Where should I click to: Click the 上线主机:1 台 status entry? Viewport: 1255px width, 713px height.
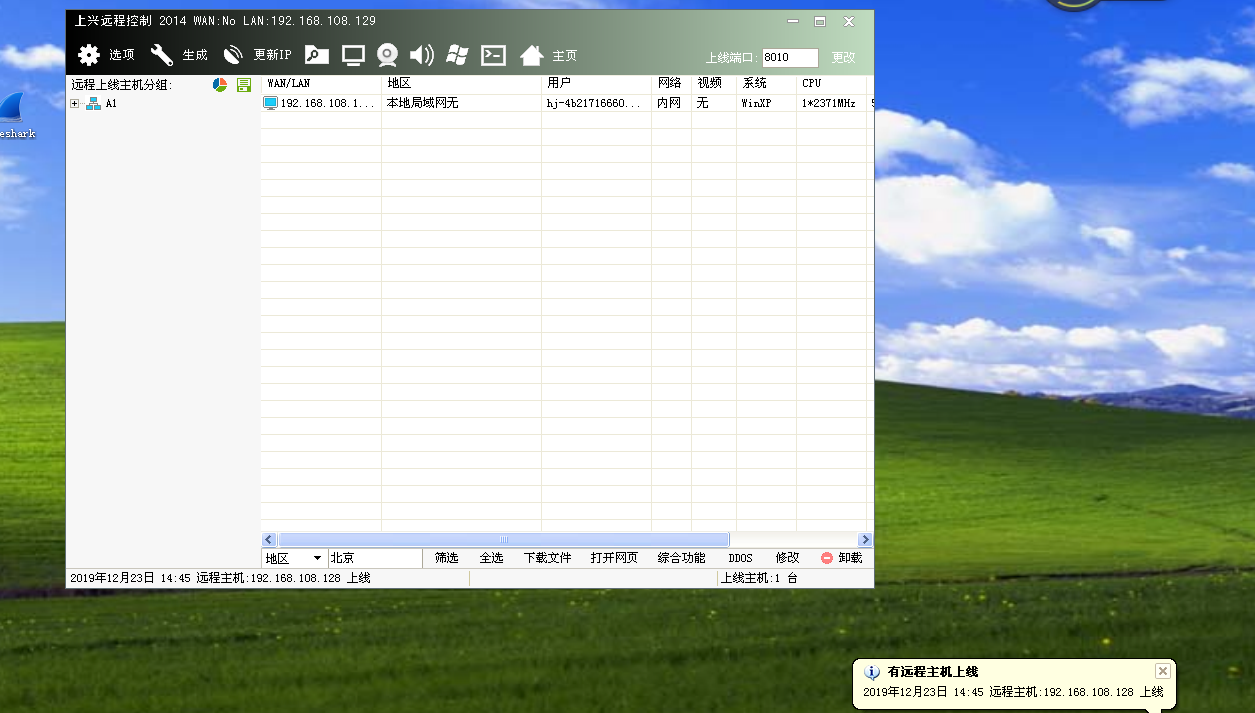click(759, 578)
